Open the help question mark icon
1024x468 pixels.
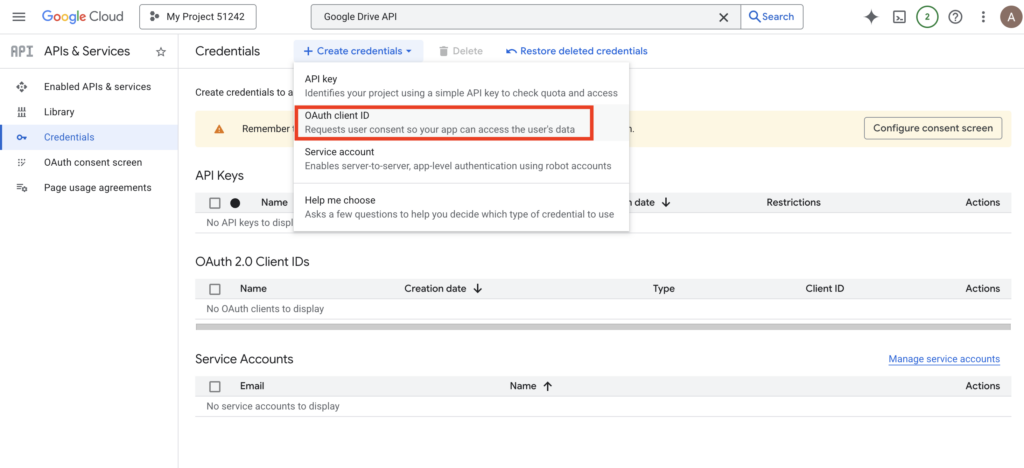[x=955, y=17]
